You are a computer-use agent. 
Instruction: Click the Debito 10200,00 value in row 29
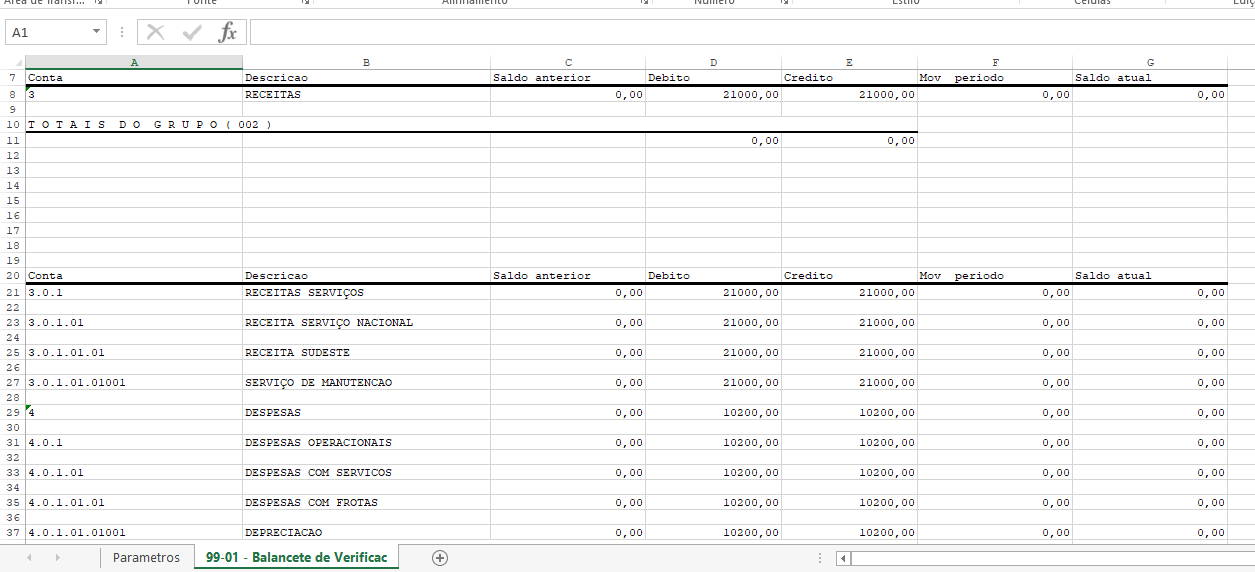pyautogui.click(x=713, y=412)
